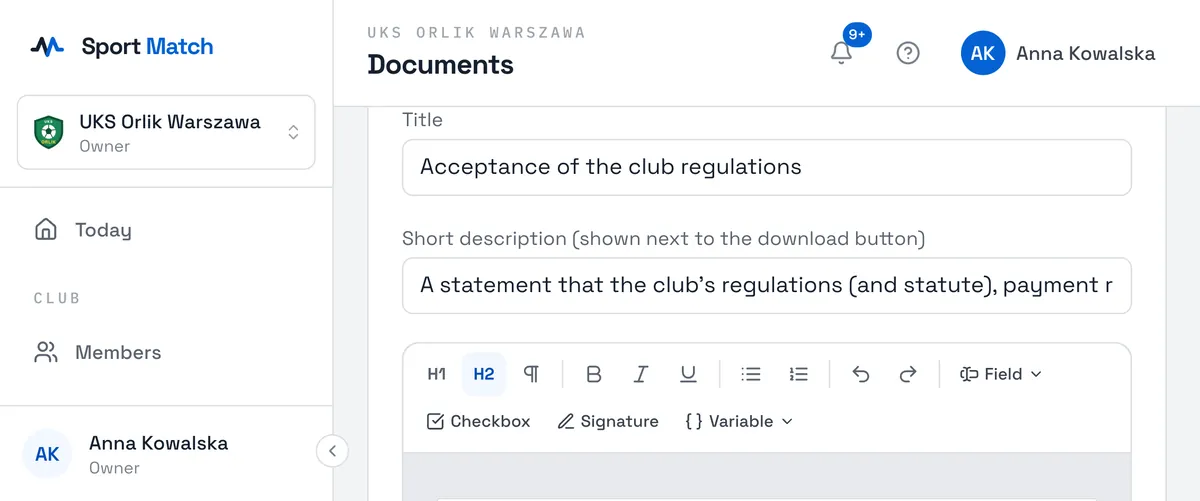
Task: Open the UKS Orlik Warszawa club switcher
Action: [166, 132]
